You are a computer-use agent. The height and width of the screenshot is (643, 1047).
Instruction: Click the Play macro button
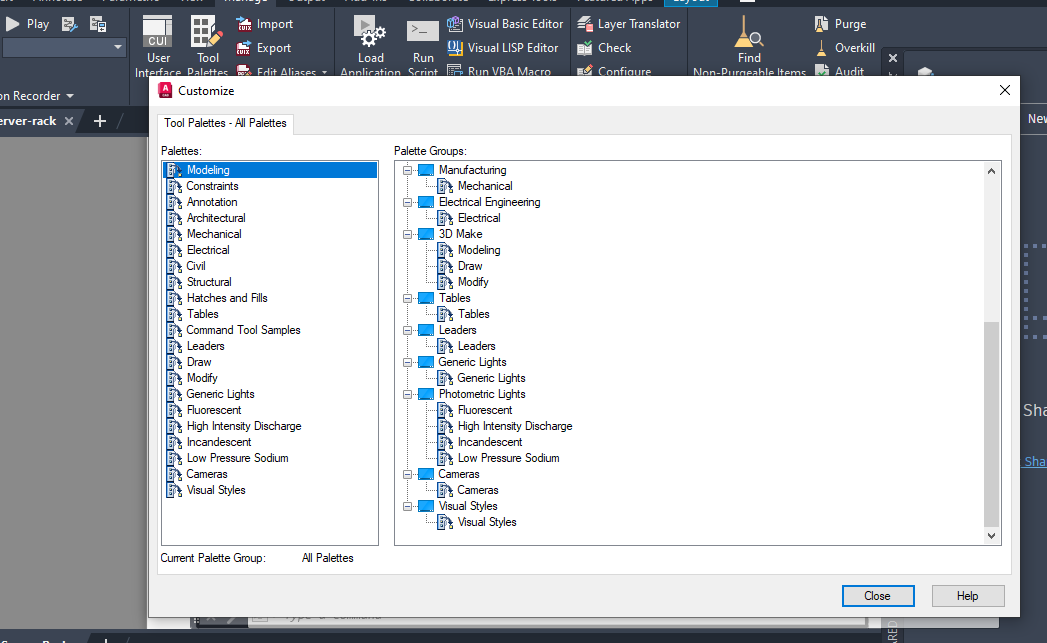pos(27,24)
